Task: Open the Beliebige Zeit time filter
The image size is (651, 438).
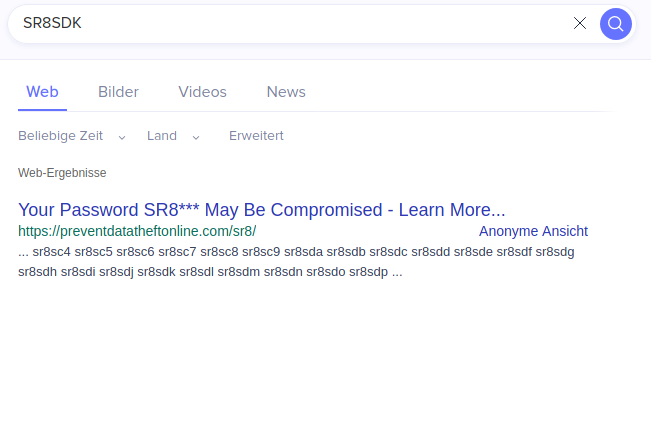Action: coord(61,136)
